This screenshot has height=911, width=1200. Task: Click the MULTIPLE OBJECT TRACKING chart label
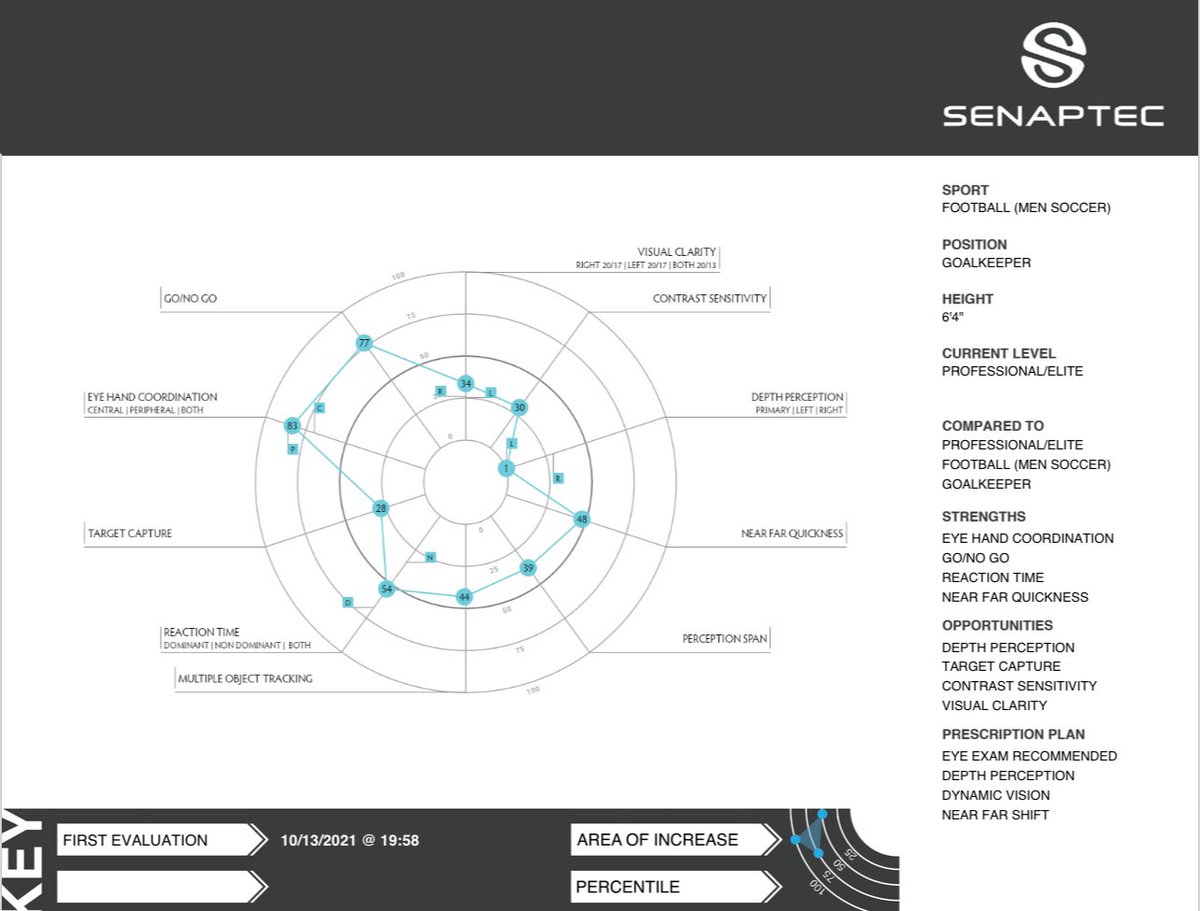pyautogui.click(x=245, y=678)
